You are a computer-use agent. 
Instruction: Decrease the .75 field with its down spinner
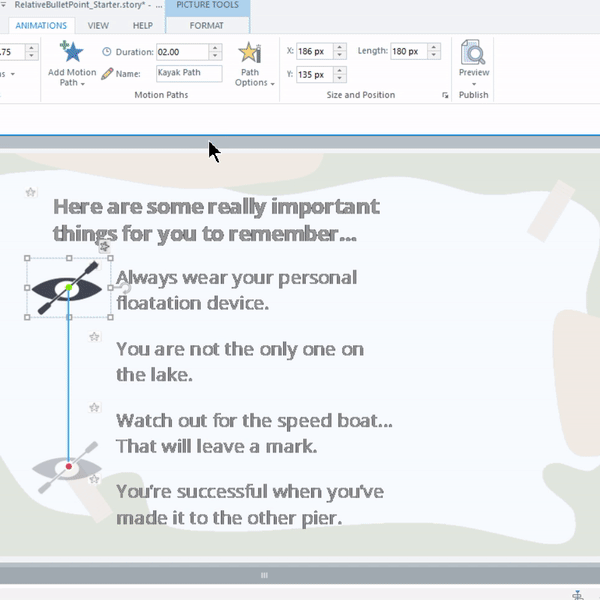click(x=31, y=56)
